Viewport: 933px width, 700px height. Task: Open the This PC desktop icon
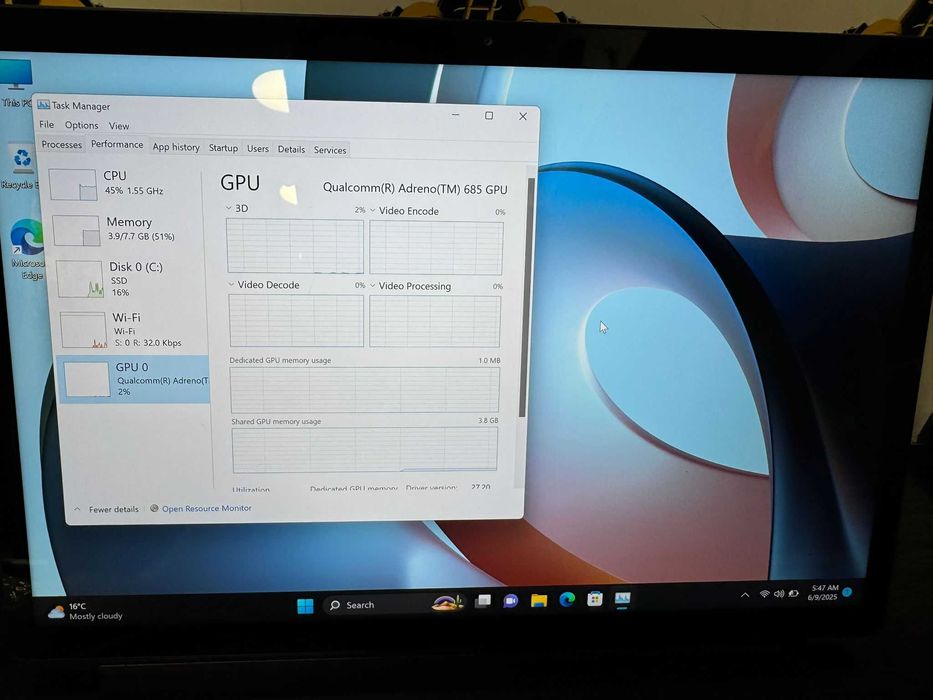pos(15,83)
